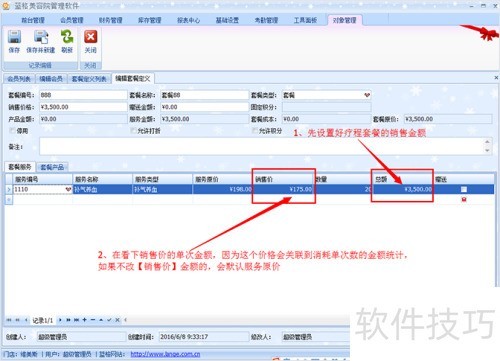Toggle the gift checkbox in the 补气养血 row

[x=464, y=189]
